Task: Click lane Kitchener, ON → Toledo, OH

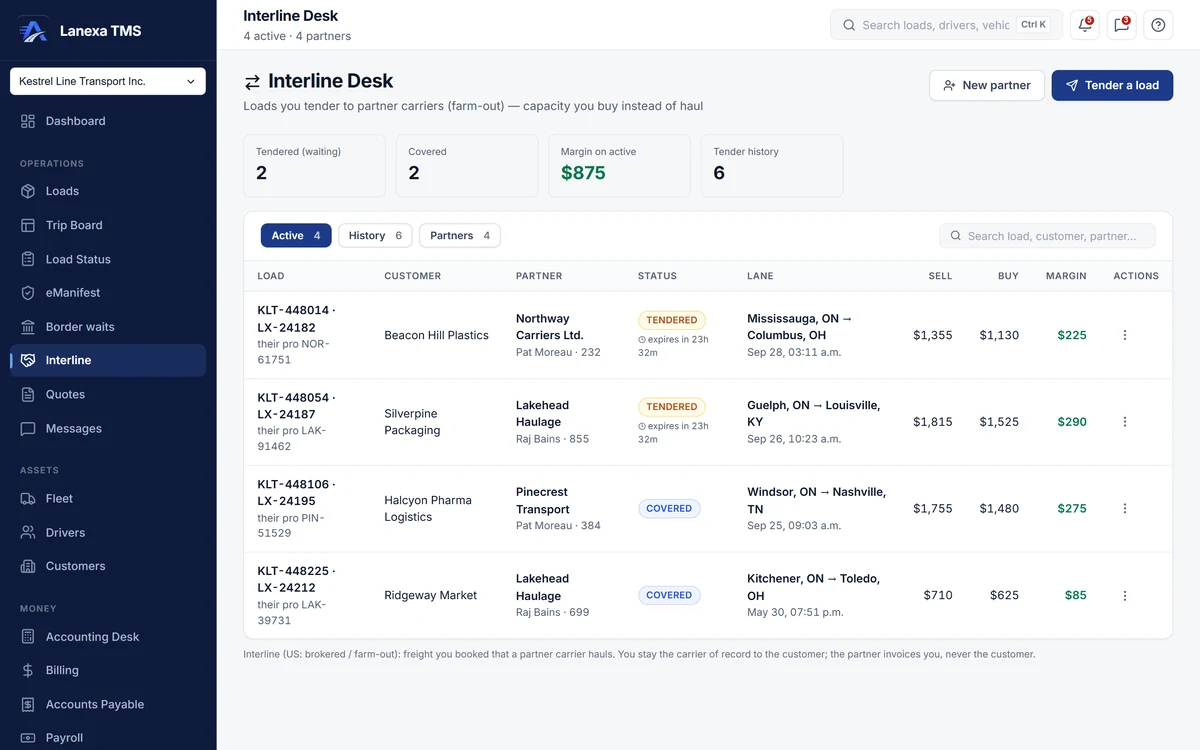Action: pyautogui.click(x=815, y=587)
